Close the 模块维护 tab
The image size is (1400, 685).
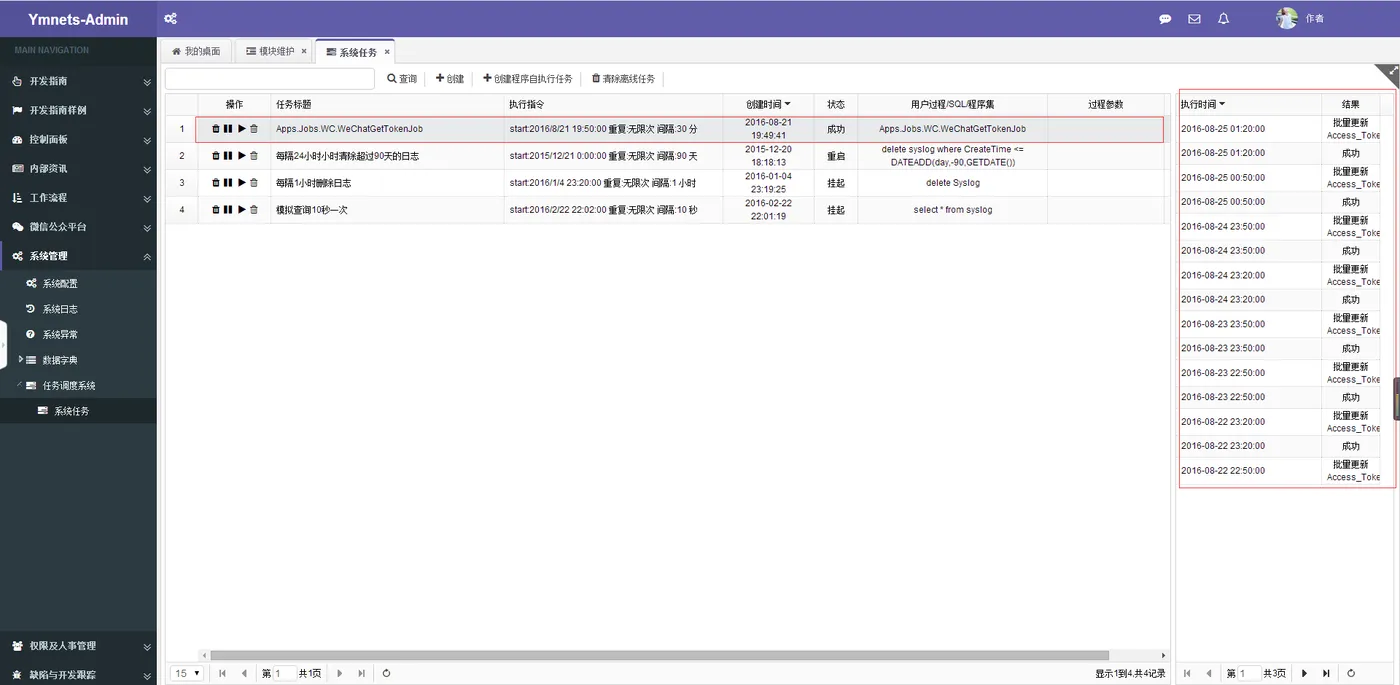tap(303, 51)
